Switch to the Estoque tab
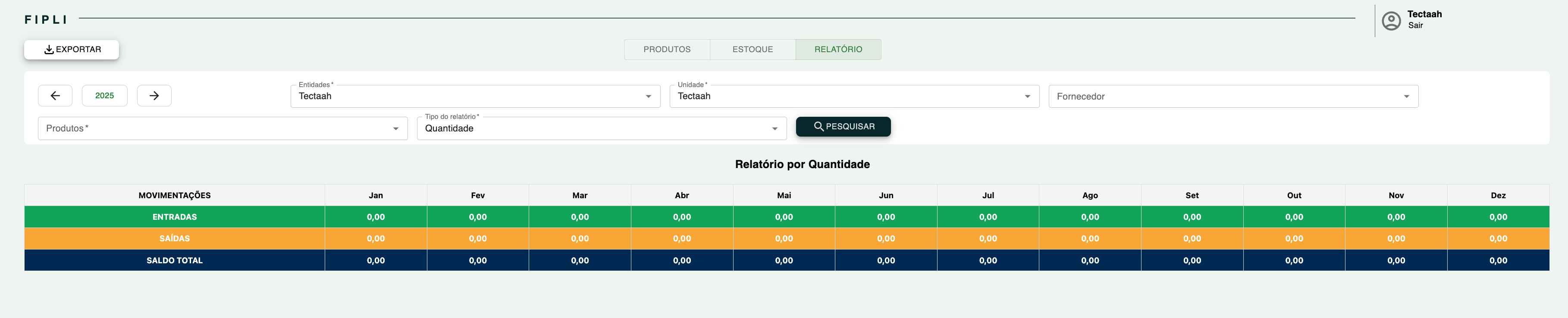The image size is (1568, 318). click(753, 49)
